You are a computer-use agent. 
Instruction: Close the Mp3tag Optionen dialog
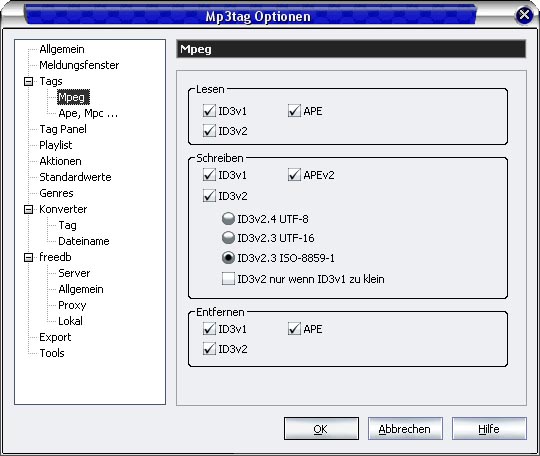tap(525, 15)
